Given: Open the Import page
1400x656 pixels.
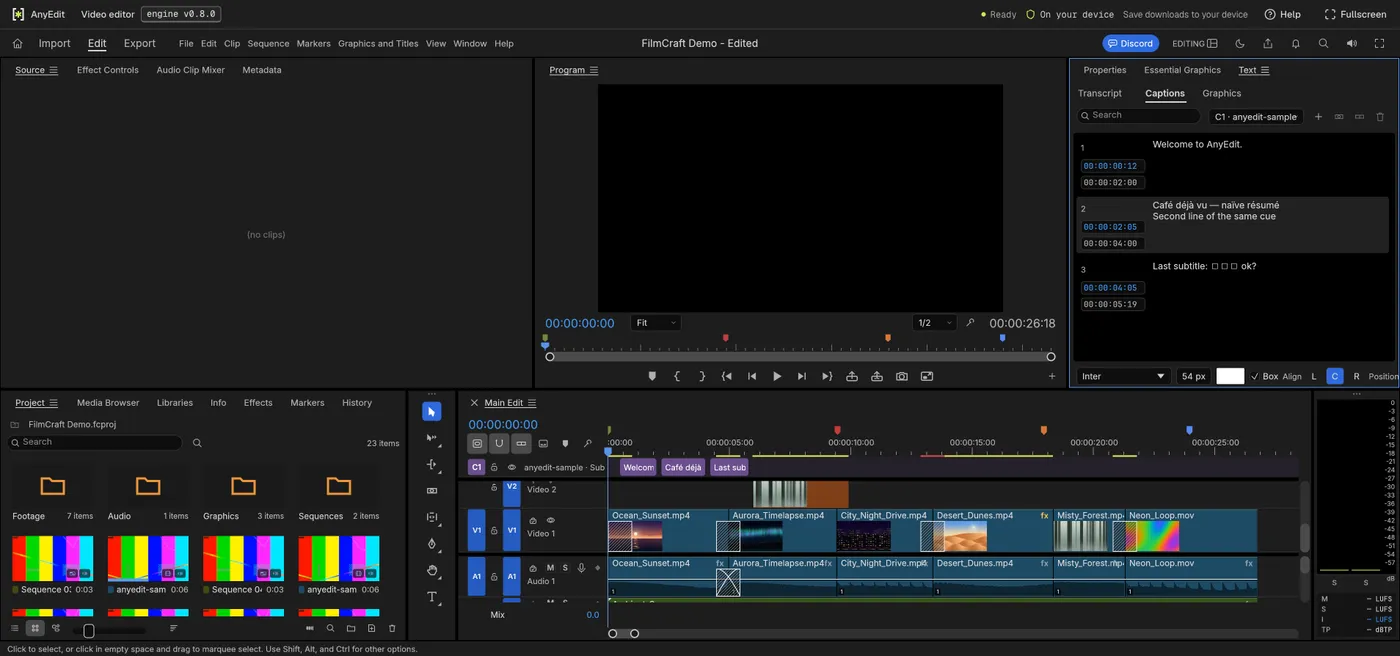Looking at the screenshot, I should 55,43.
